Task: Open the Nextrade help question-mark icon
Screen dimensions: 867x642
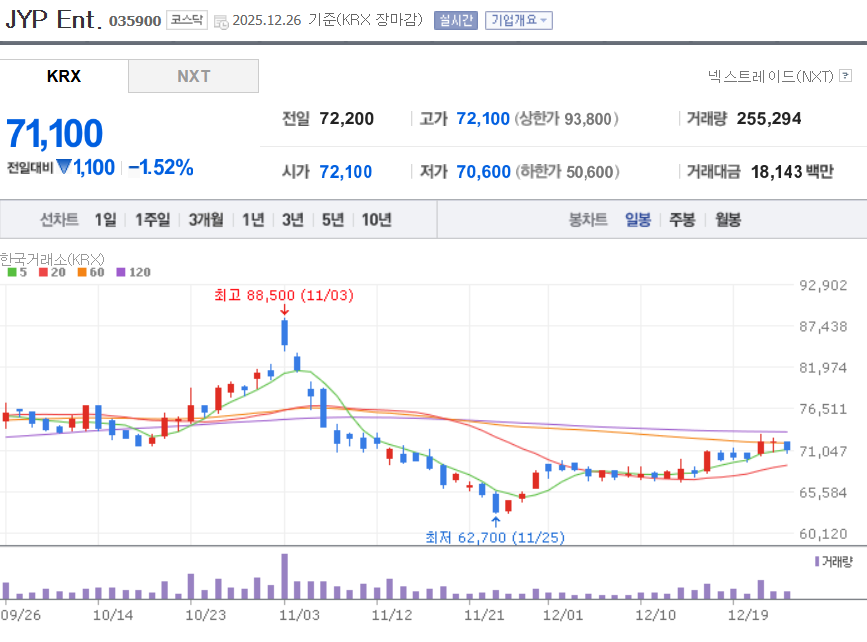Action: tap(845, 76)
